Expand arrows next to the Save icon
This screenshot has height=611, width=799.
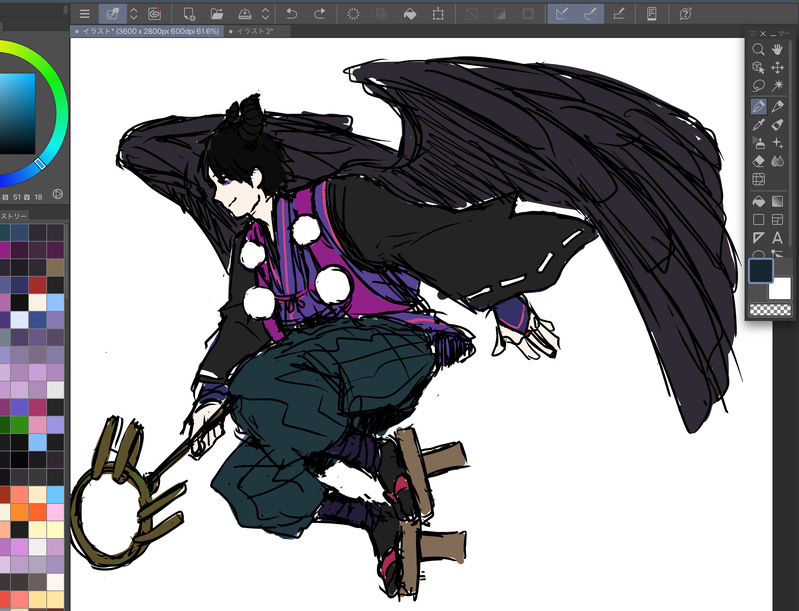tap(265, 14)
